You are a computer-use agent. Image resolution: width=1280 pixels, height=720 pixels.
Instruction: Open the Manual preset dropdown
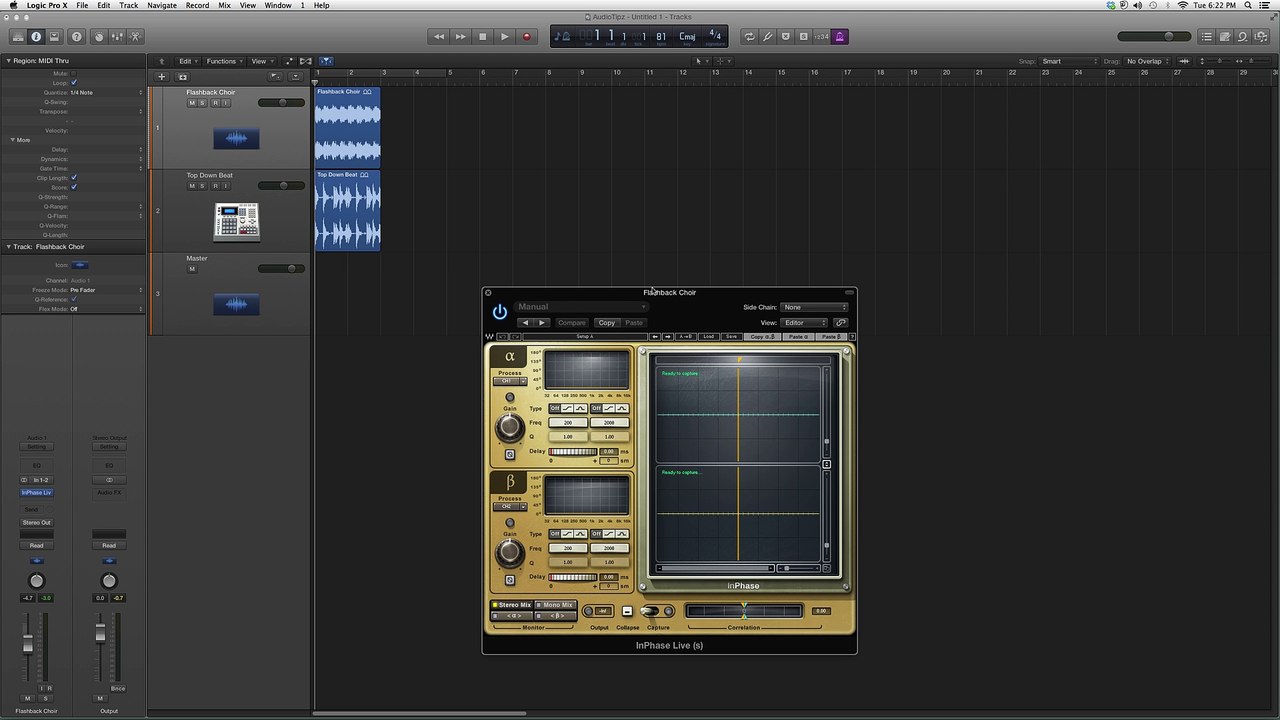(x=582, y=307)
